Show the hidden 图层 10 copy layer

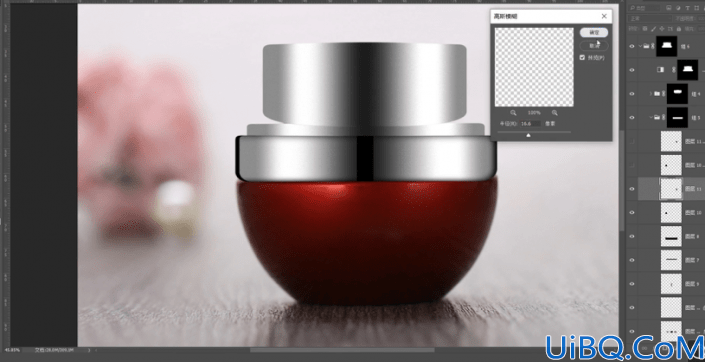click(632, 165)
